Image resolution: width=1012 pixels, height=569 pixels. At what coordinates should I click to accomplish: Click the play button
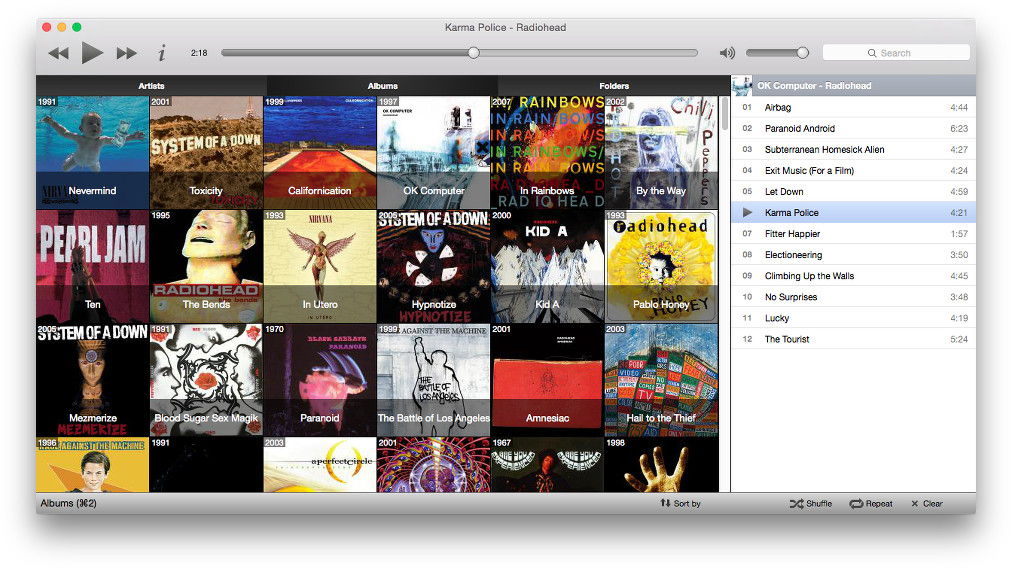[x=92, y=53]
